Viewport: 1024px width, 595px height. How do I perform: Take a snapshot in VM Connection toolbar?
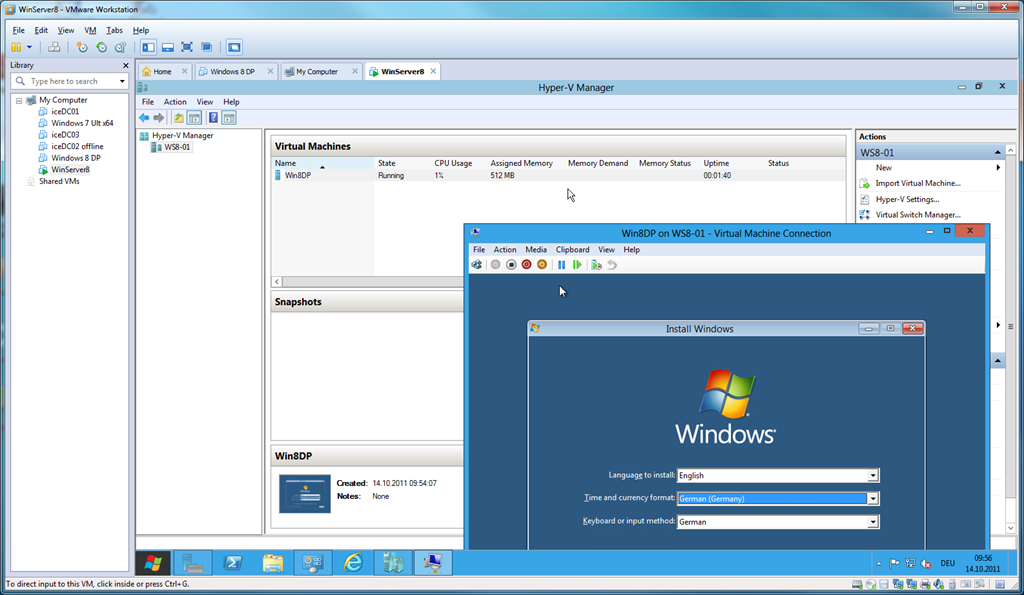pyautogui.click(x=596, y=265)
